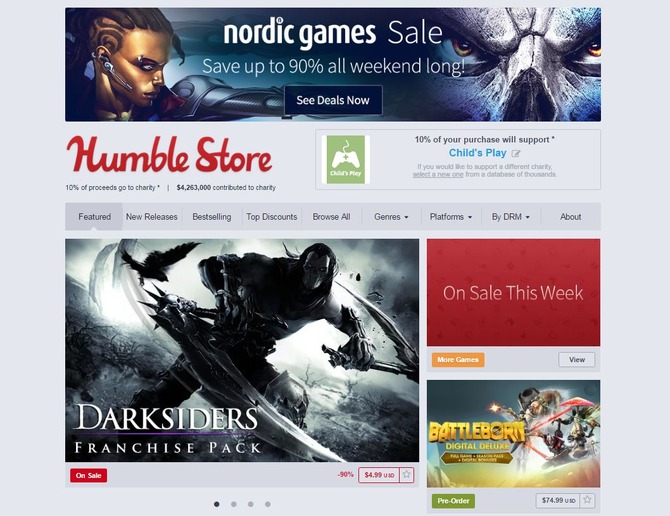Expand the By DRM dropdown
Screen dimensions: 670x516
point(511,217)
